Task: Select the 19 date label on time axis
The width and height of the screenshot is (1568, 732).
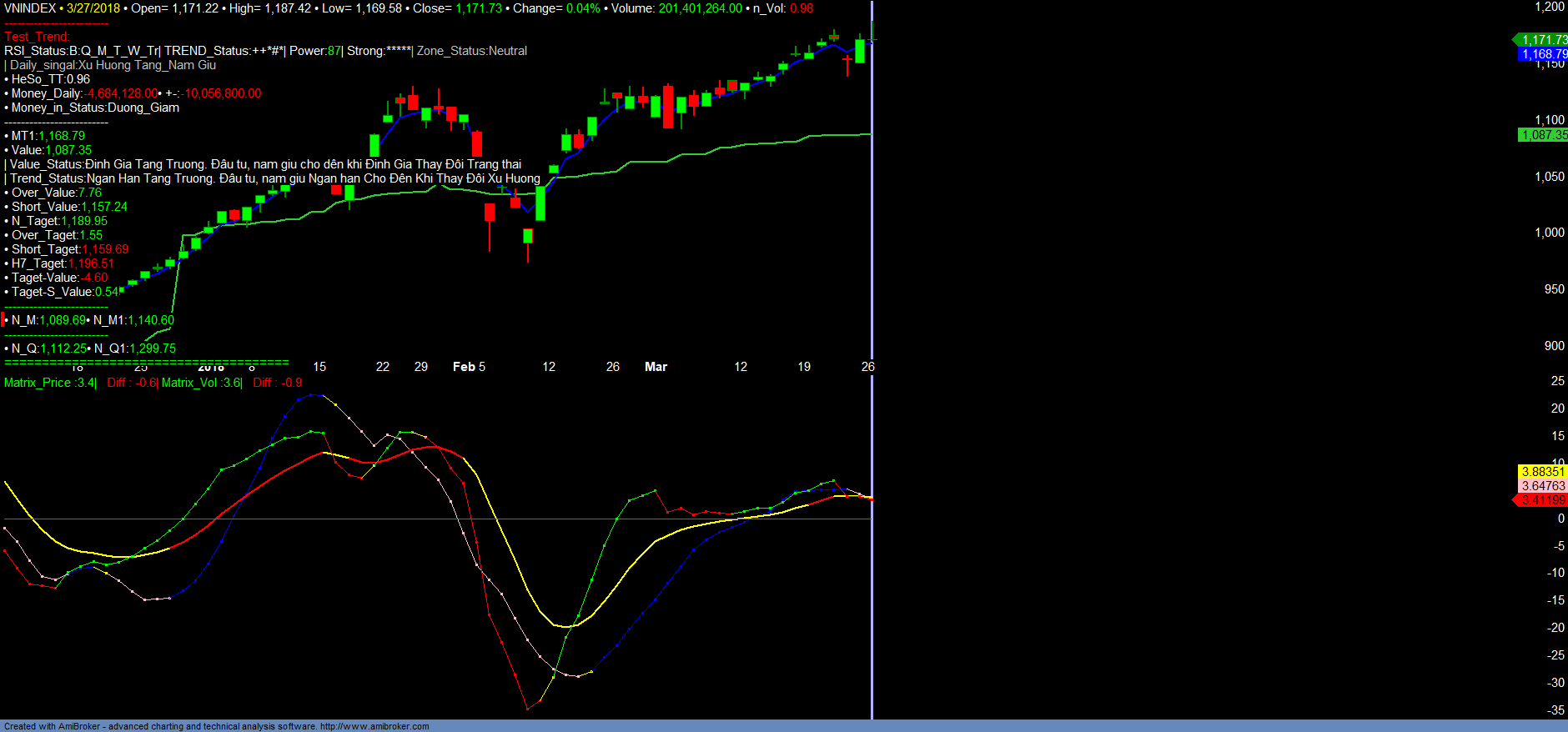Action: (x=804, y=367)
